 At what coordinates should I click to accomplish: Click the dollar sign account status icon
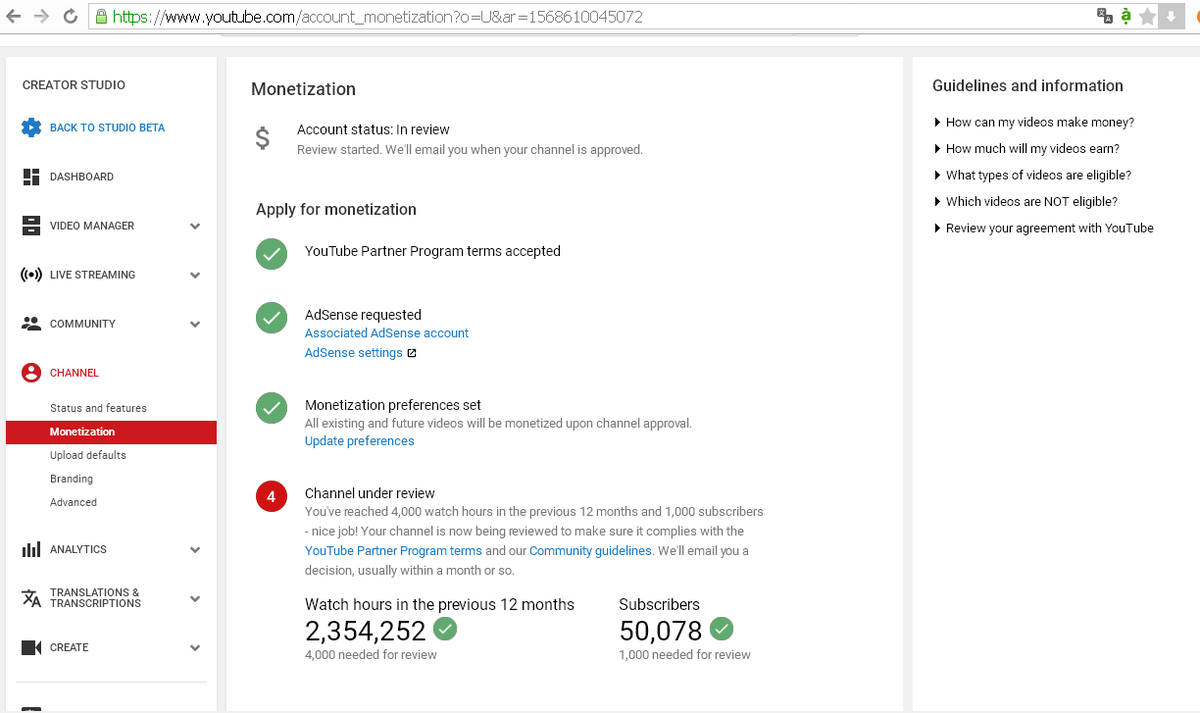coord(262,138)
